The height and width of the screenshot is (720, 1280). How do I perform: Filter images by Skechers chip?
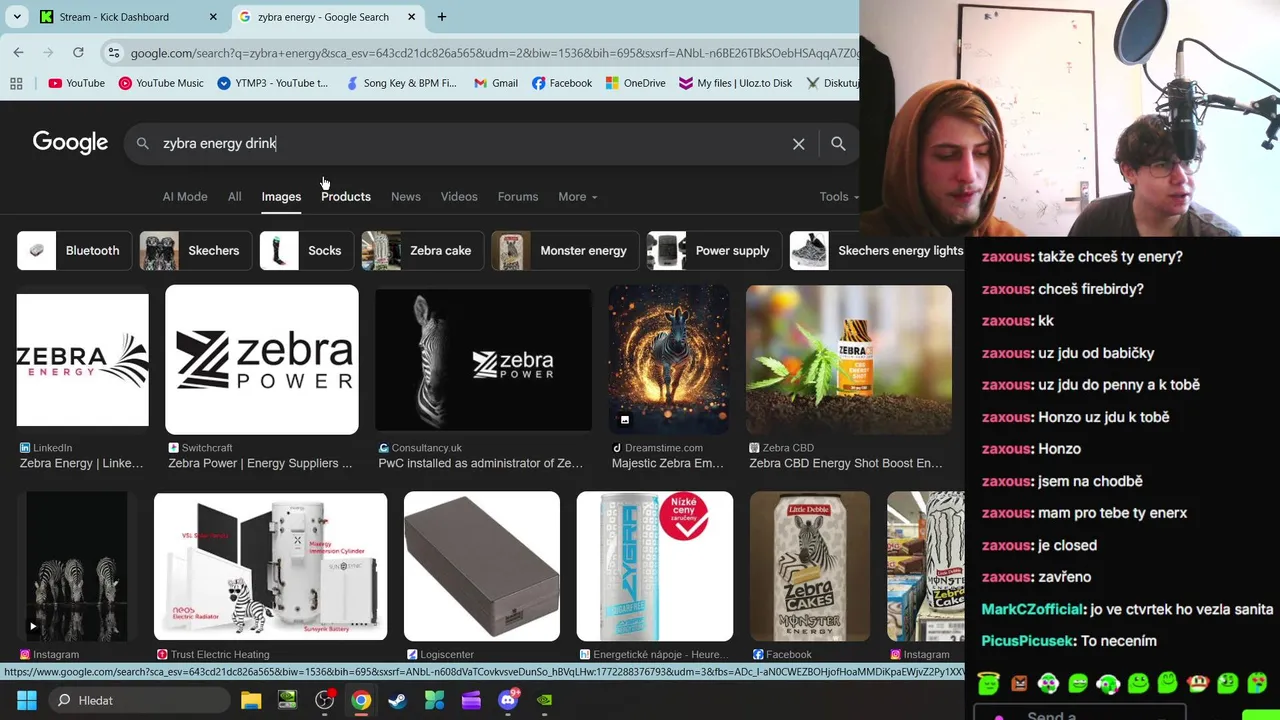[195, 251]
